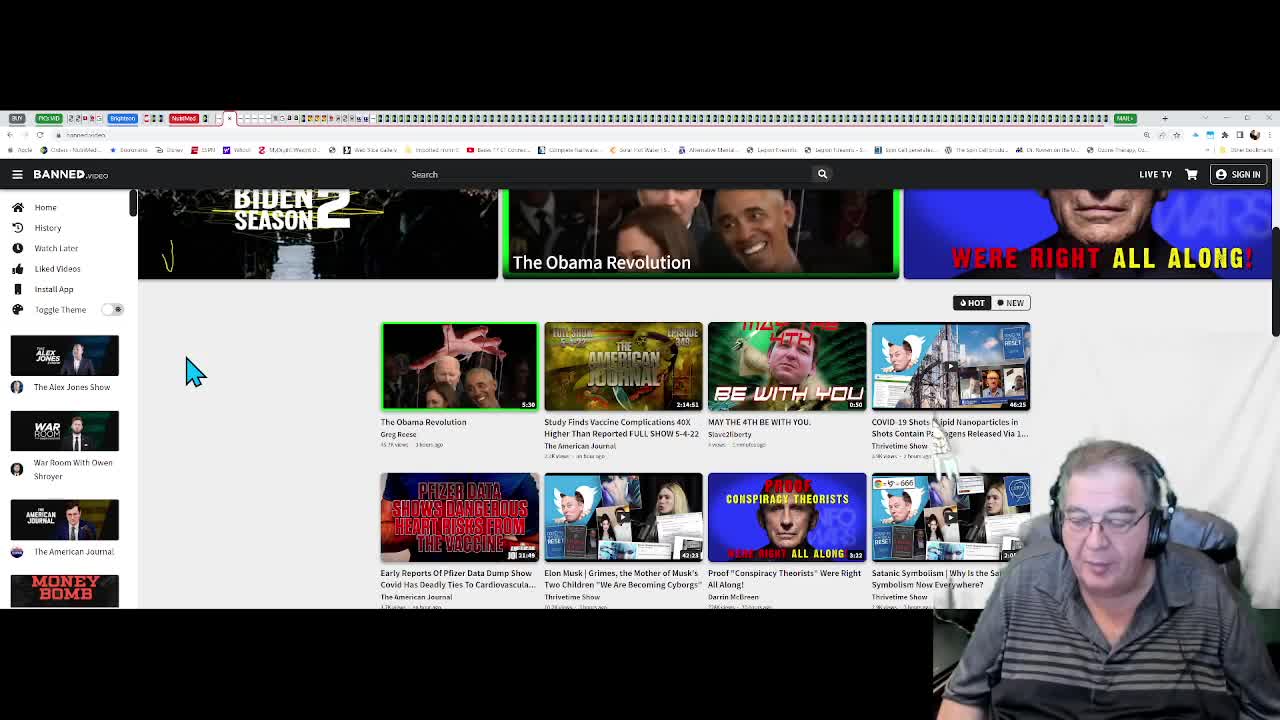Screen dimensions: 1280x720
Task: Open the shopping cart icon
Action: click(x=1191, y=174)
